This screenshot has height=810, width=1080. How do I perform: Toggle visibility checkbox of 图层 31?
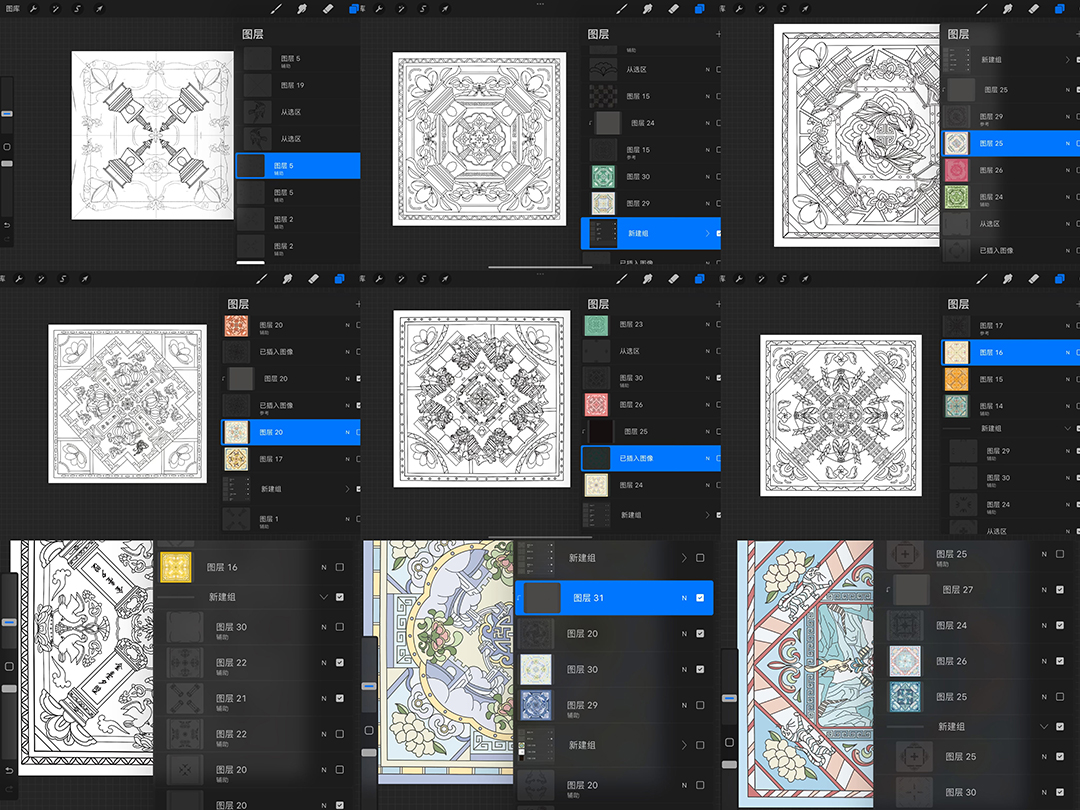pyautogui.click(x=700, y=598)
